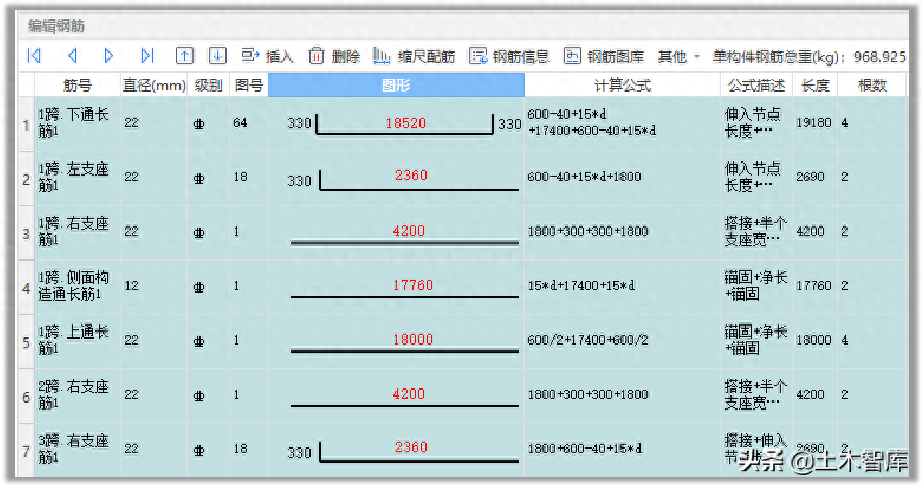Click figure number 18 in row 2

tap(240, 177)
